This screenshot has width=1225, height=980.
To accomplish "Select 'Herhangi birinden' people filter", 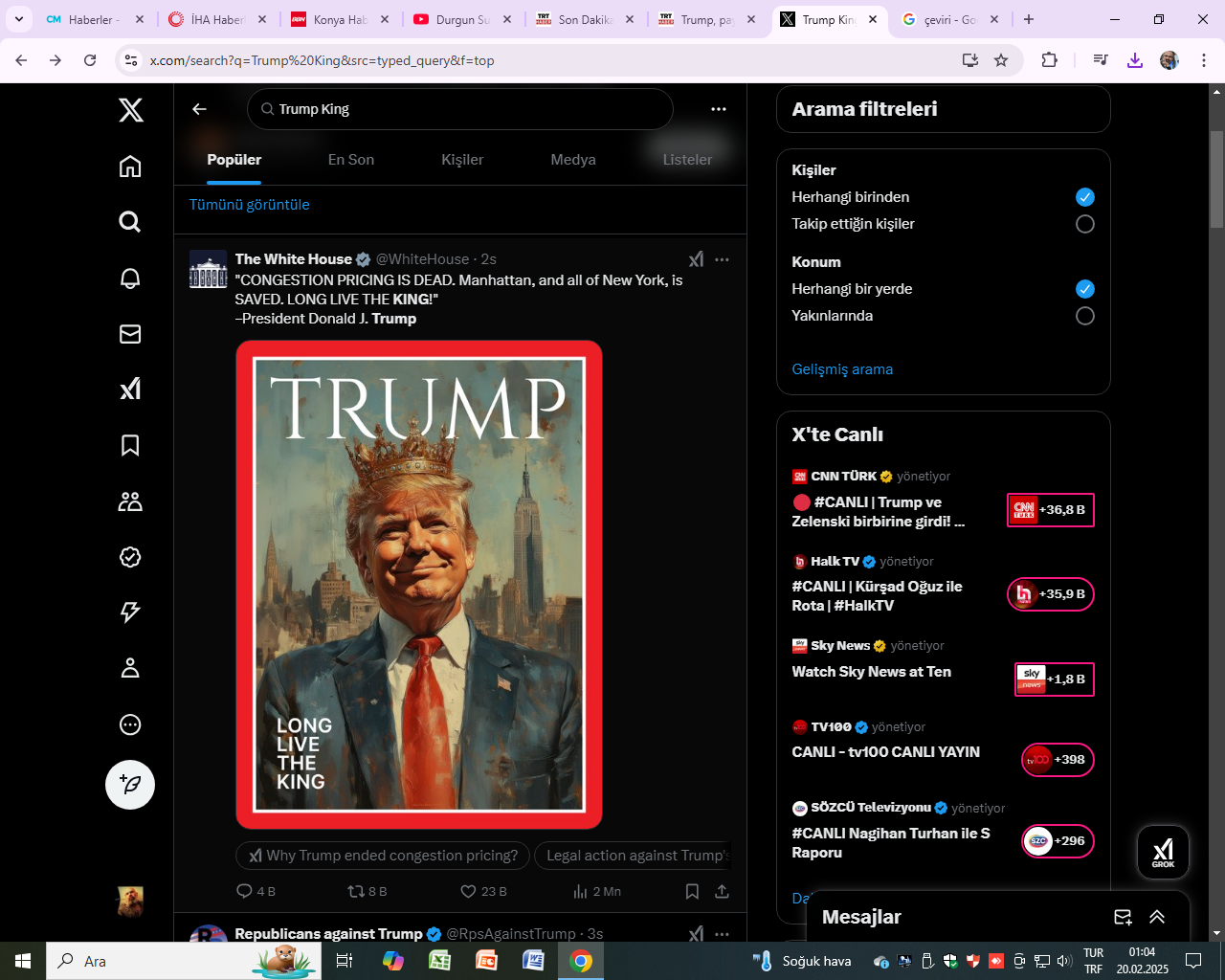I will 1085,197.
